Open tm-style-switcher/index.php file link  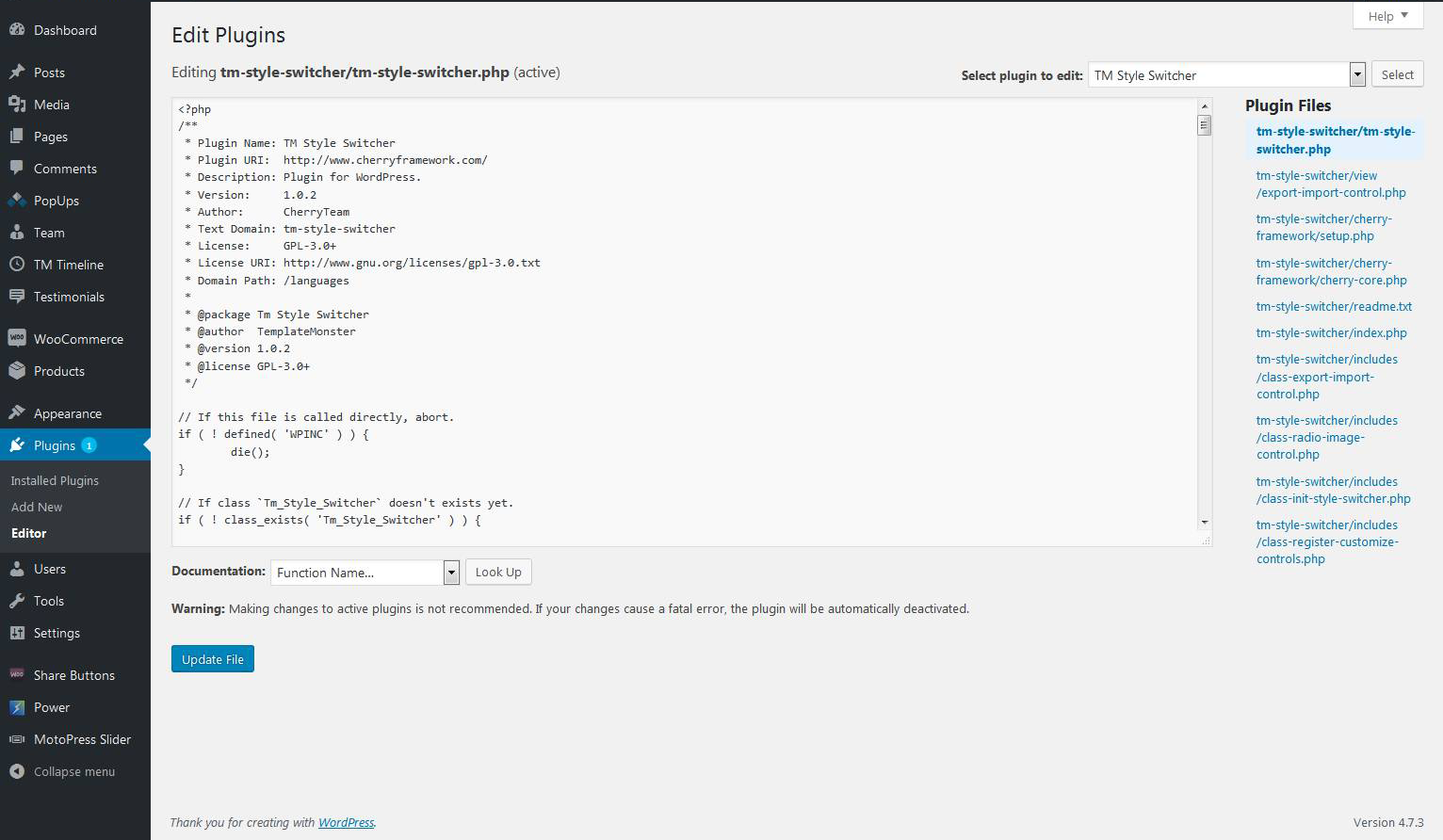(1331, 332)
